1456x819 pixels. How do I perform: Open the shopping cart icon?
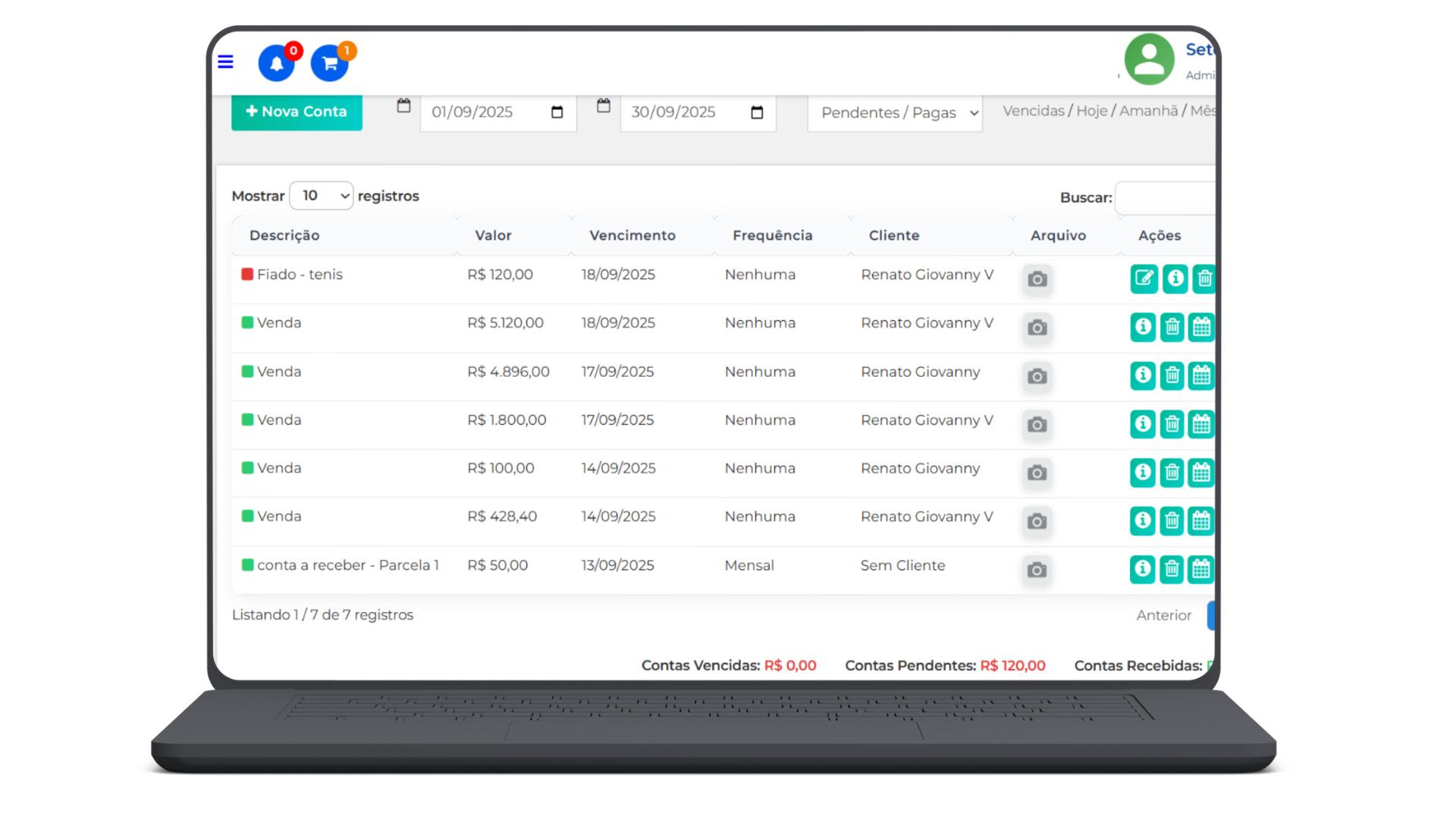point(329,64)
